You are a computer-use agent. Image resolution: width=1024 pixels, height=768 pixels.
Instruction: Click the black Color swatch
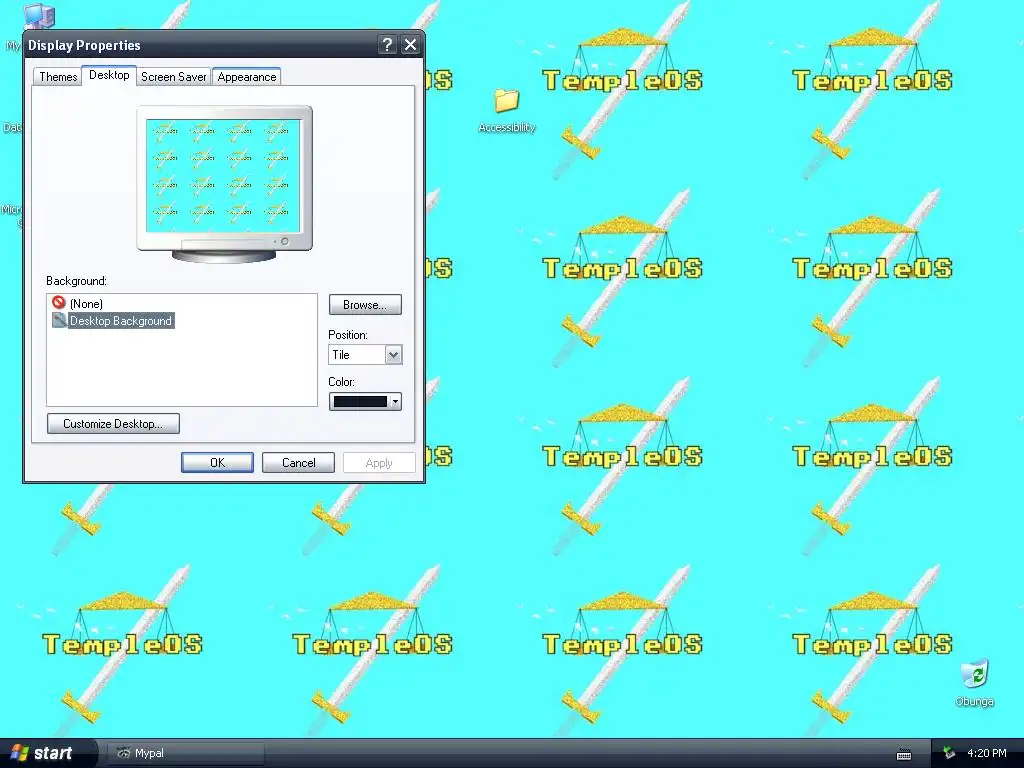[360, 402]
